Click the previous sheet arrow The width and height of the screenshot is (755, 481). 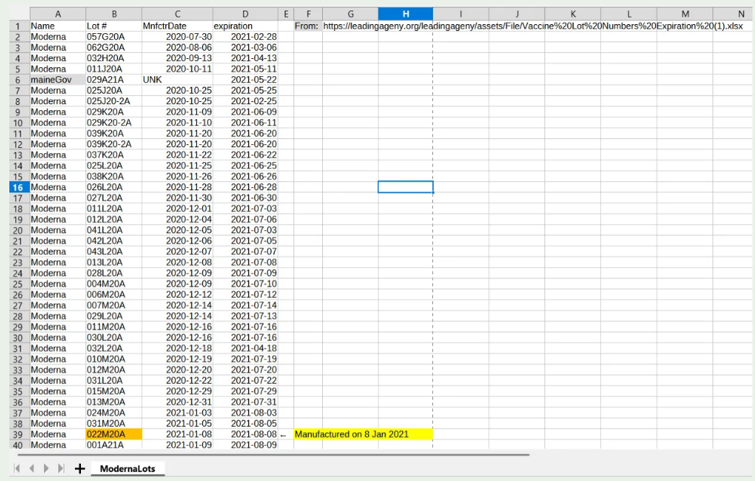(31, 468)
